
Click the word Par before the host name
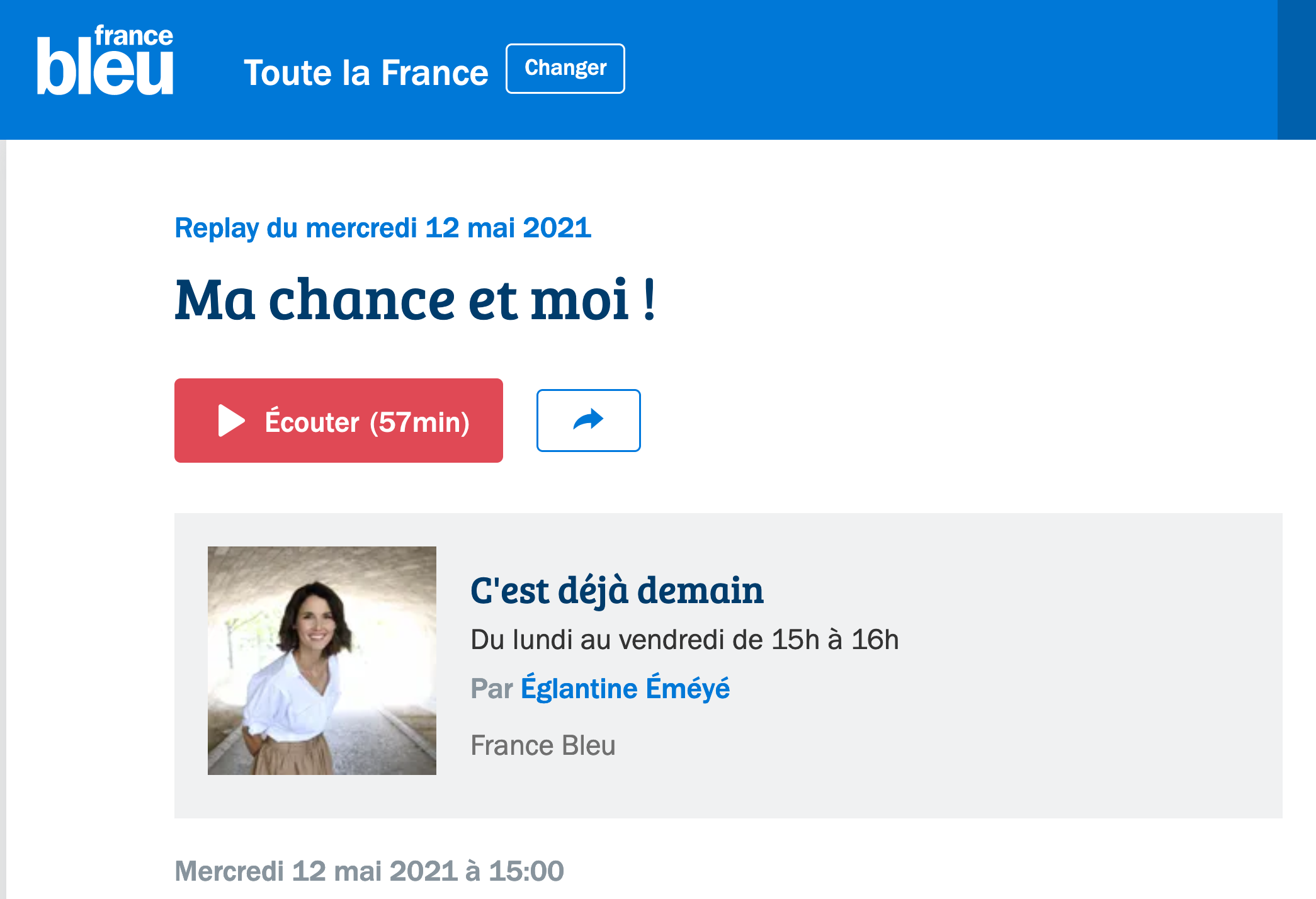pos(492,689)
